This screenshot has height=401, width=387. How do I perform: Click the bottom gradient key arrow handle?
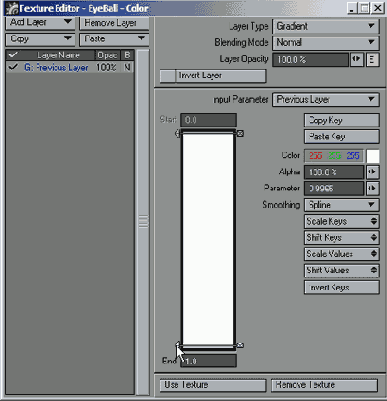[178, 345]
